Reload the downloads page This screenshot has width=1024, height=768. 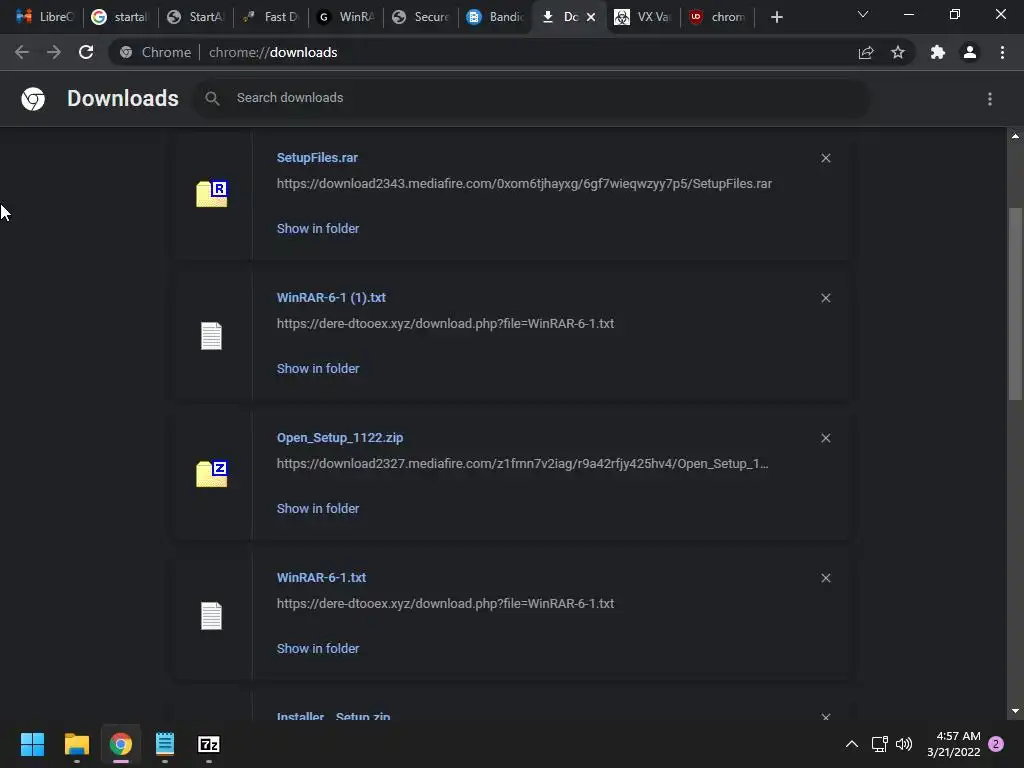tap(86, 52)
